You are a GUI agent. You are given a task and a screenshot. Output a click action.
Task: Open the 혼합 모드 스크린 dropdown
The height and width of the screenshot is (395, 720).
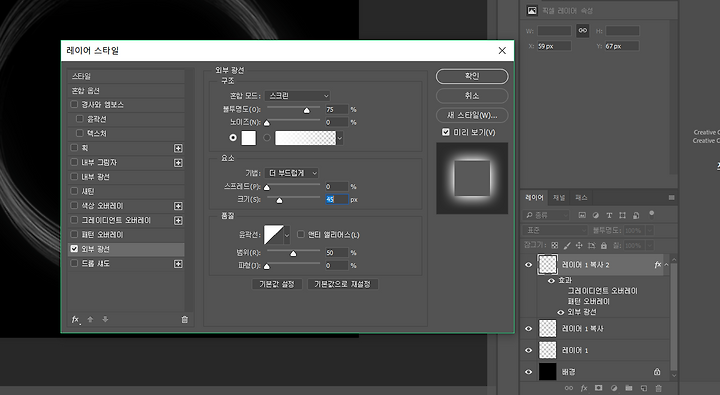[x=298, y=96]
